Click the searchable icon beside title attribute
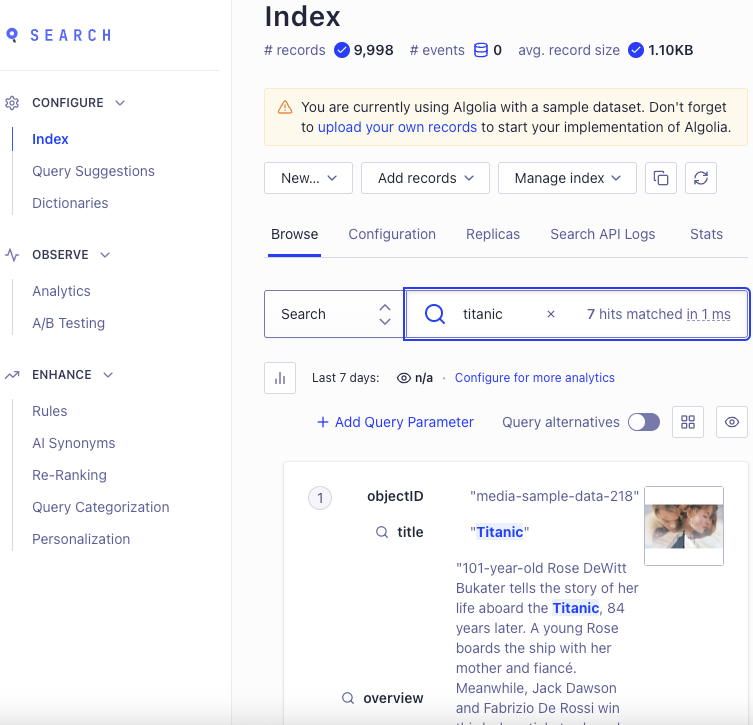 (382, 532)
